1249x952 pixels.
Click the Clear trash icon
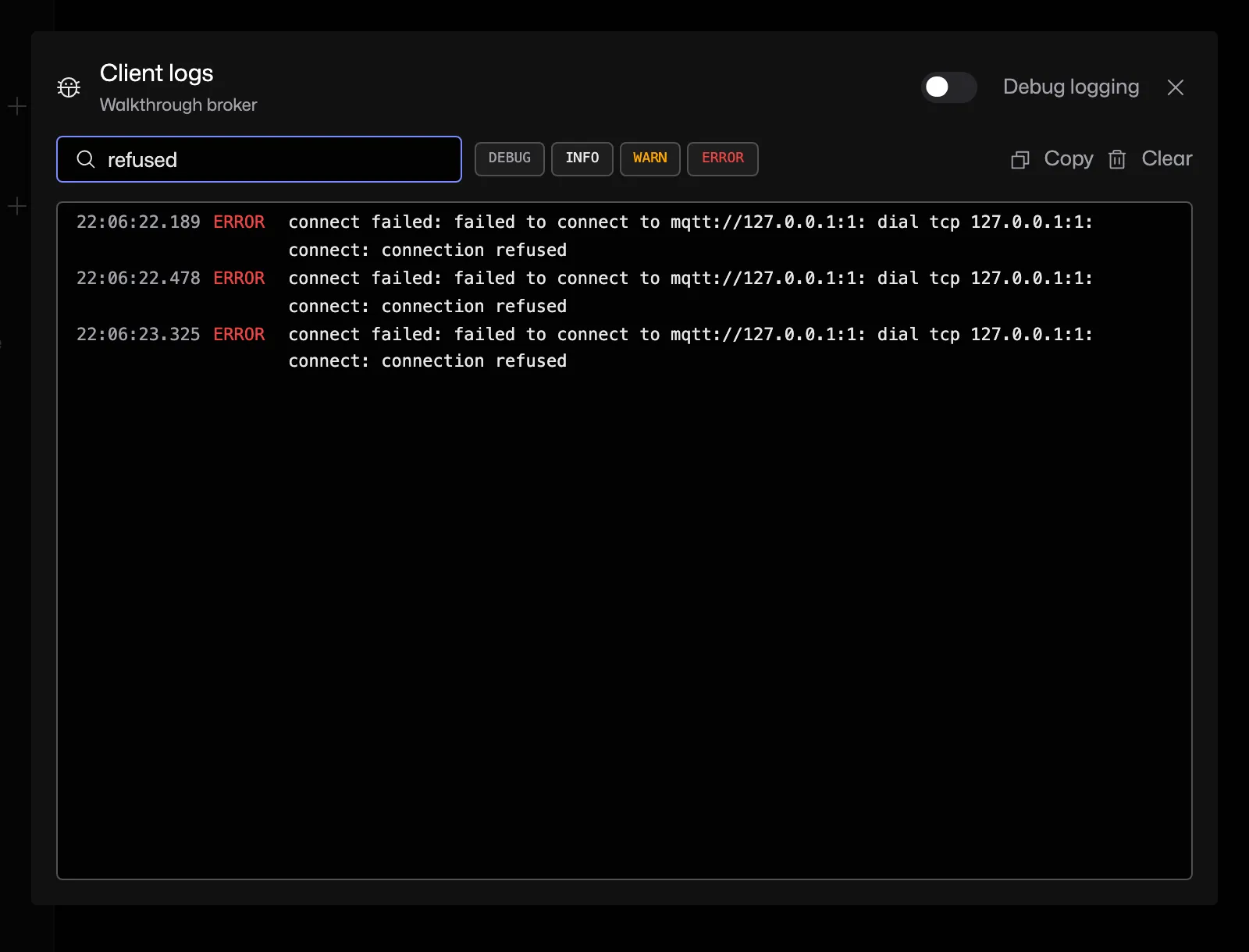pyautogui.click(x=1117, y=159)
